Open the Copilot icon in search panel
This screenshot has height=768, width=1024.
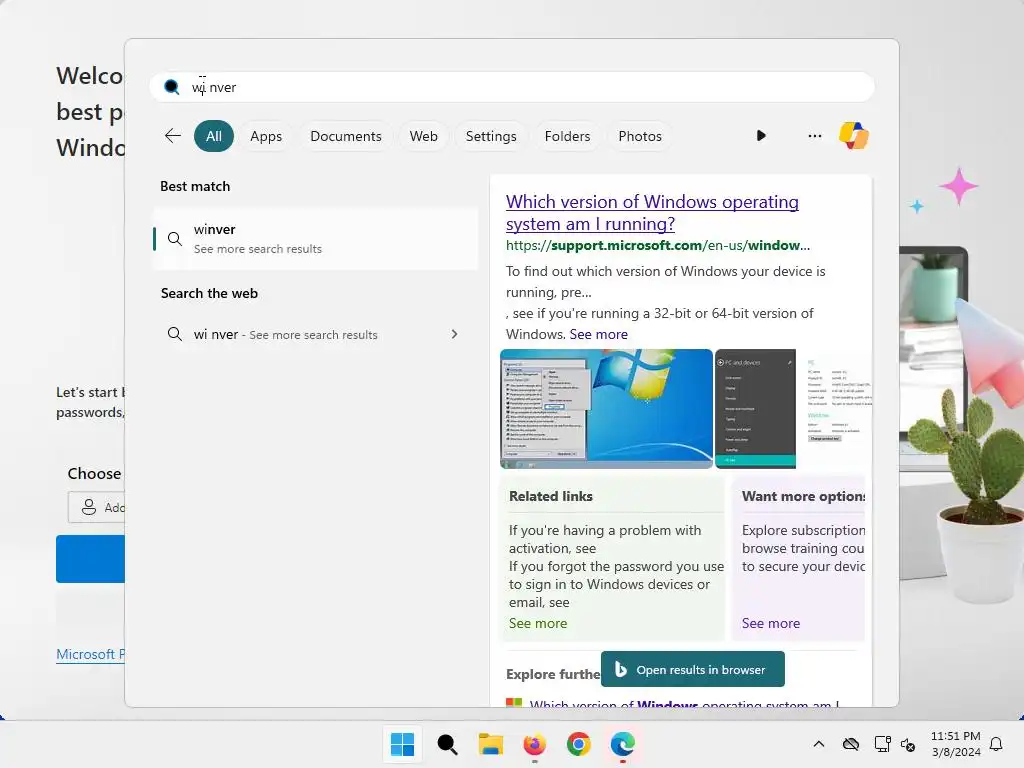coord(854,136)
